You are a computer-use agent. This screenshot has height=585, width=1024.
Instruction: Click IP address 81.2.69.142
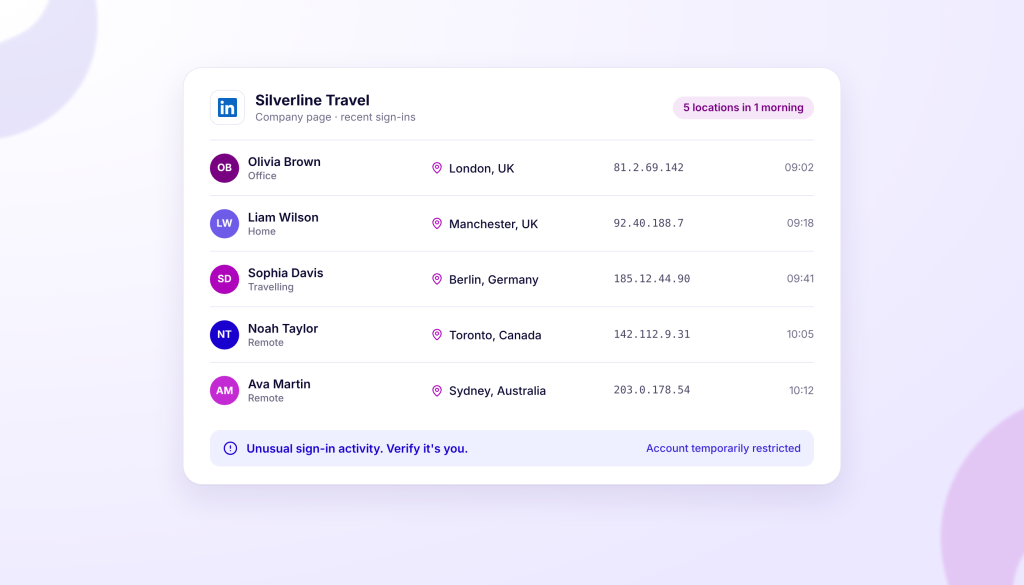coord(648,167)
